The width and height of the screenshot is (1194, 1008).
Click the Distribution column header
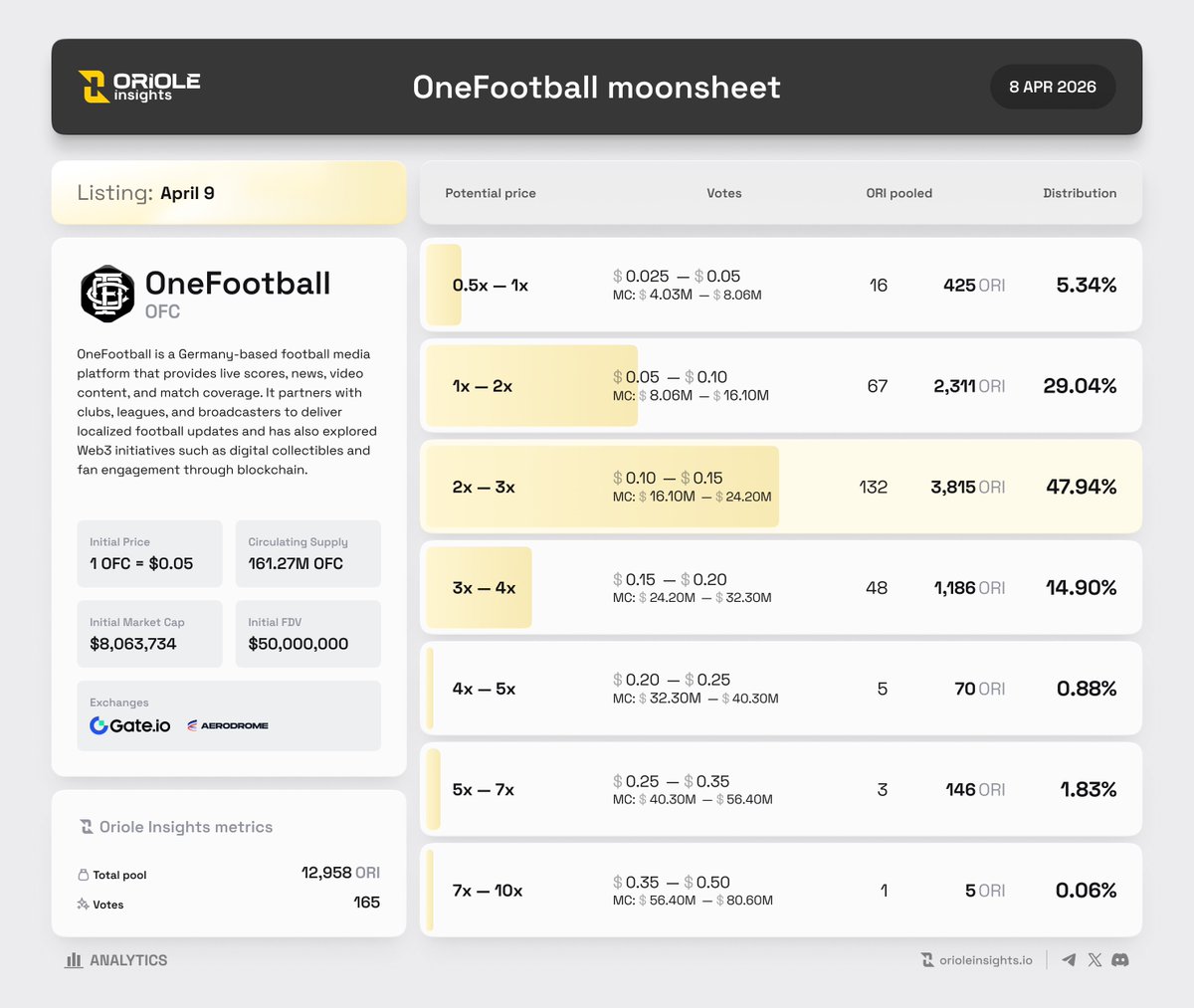click(1080, 193)
